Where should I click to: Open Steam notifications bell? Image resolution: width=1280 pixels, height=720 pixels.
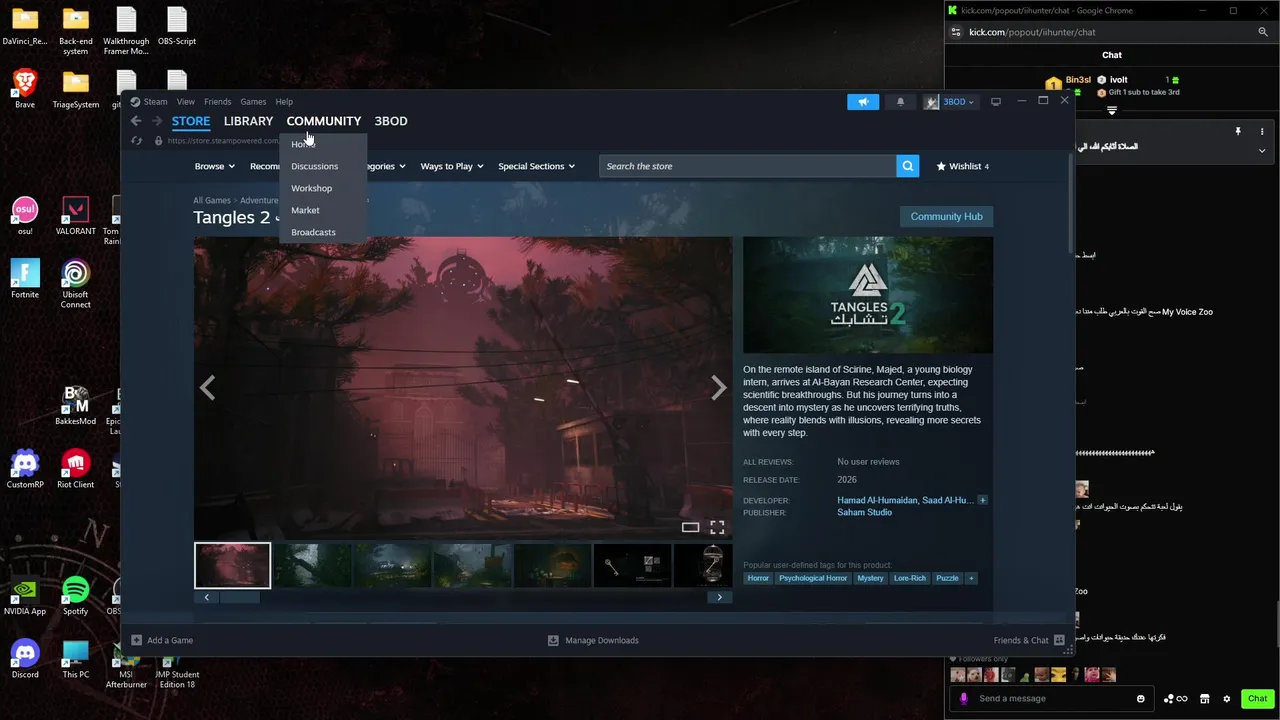coord(900,102)
